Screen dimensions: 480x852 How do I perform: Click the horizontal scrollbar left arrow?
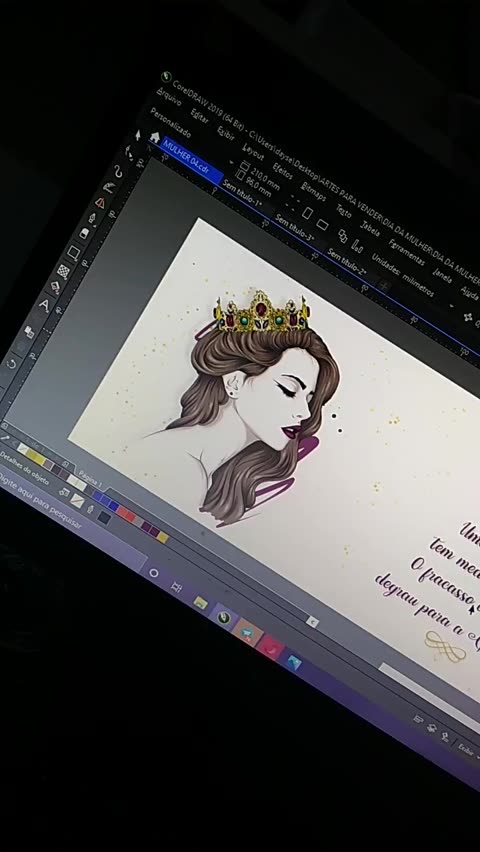(x=312, y=622)
